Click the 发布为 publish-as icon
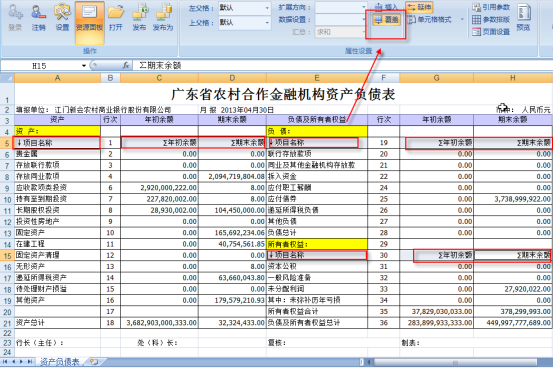This screenshot has width=553, height=368. pyautogui.click(x=163, y=18)
